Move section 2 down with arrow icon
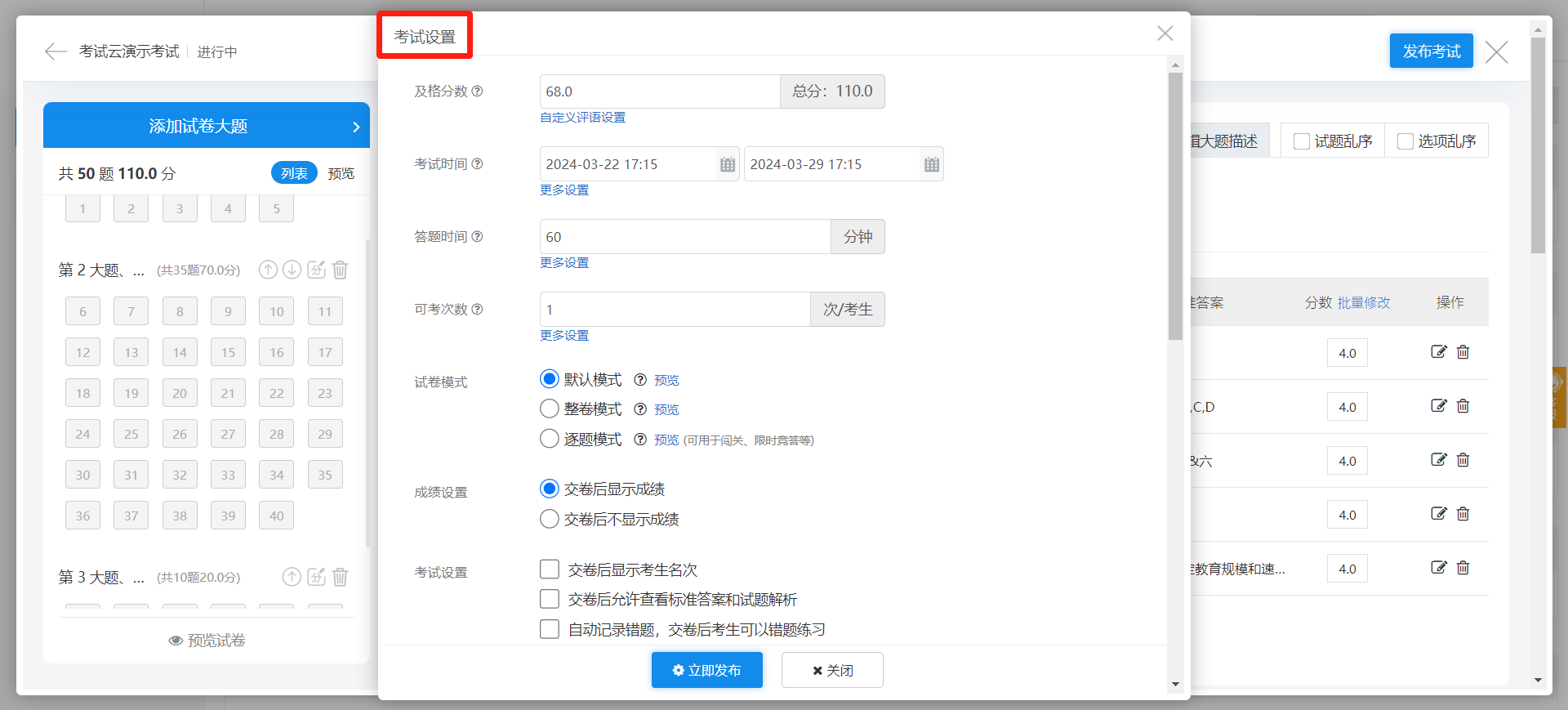Screen dimensions: 1568x710 [x=292, y=270]
